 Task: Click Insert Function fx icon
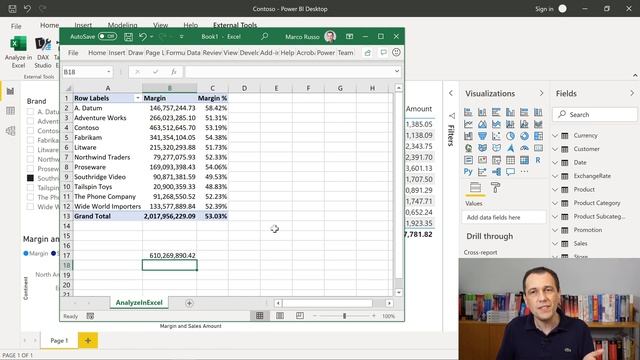[x=173, y=72]
